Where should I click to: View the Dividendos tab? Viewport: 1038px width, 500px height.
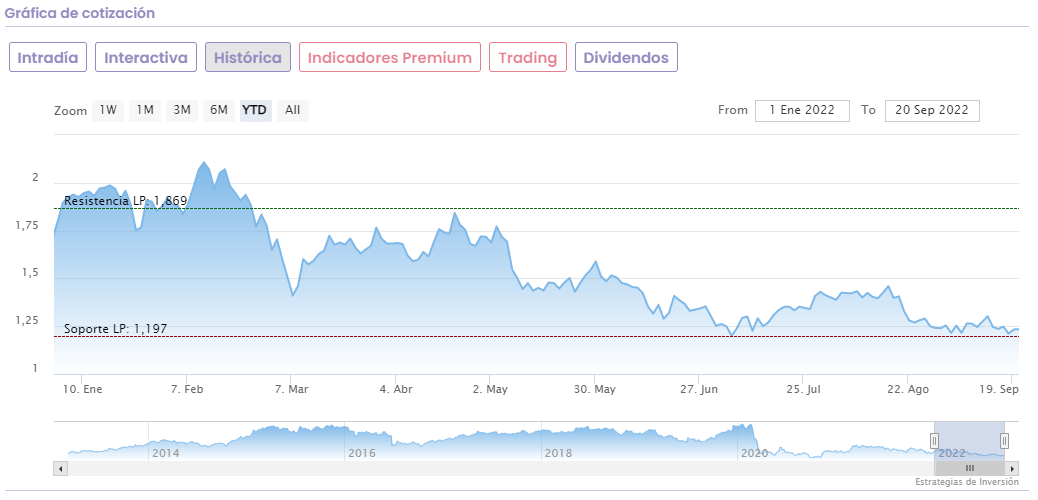pyautogui.click(x=626, y=57)
